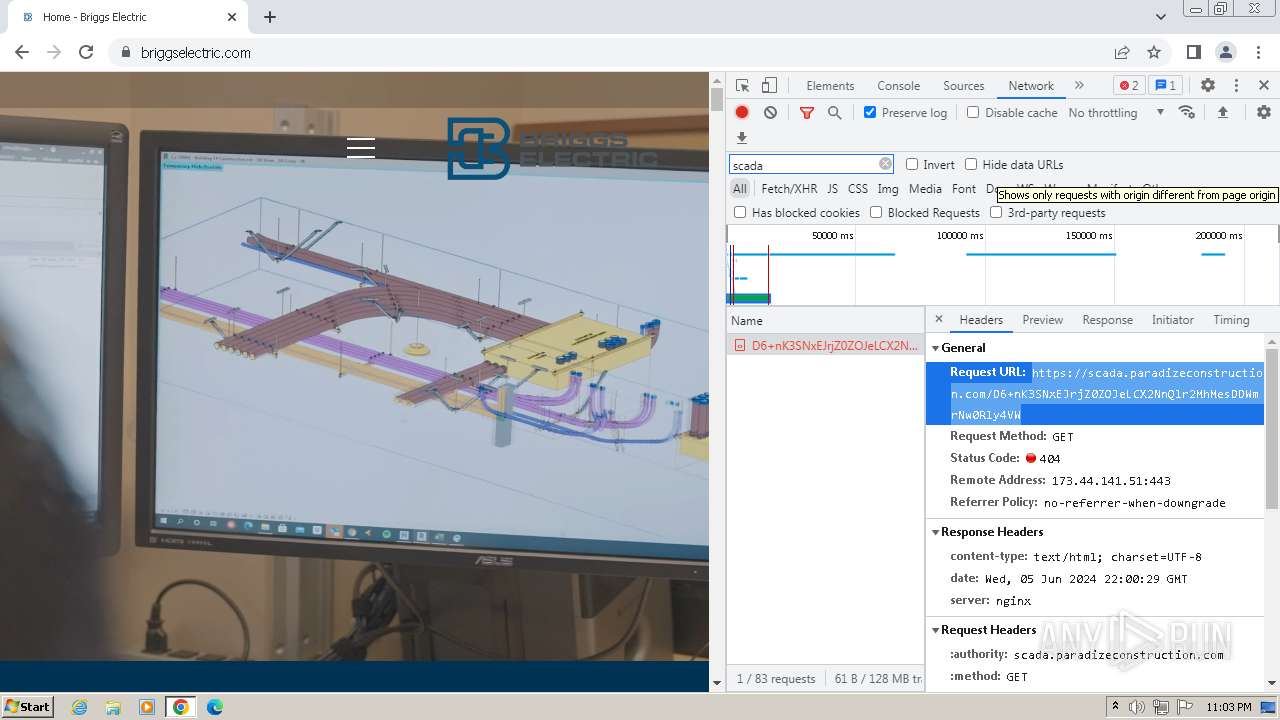Toggle the device toolbar icon
The height and width of the screenshot is (720, 1280).
pos(769,86)
